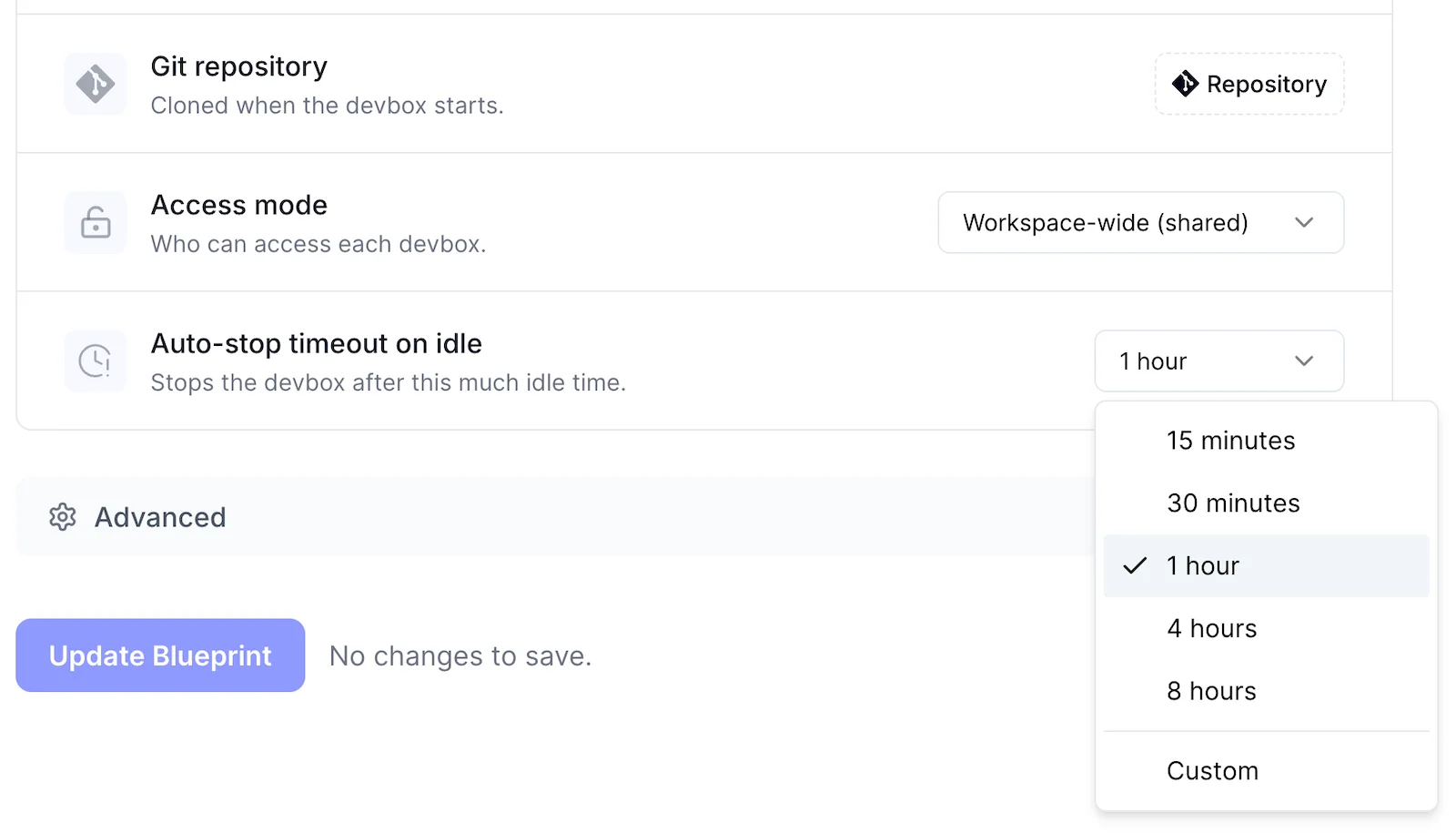This screenshot has height=833, width=1456.
Task: Click the Access mode unlocked padlock icon
Action: coord(95,222)
